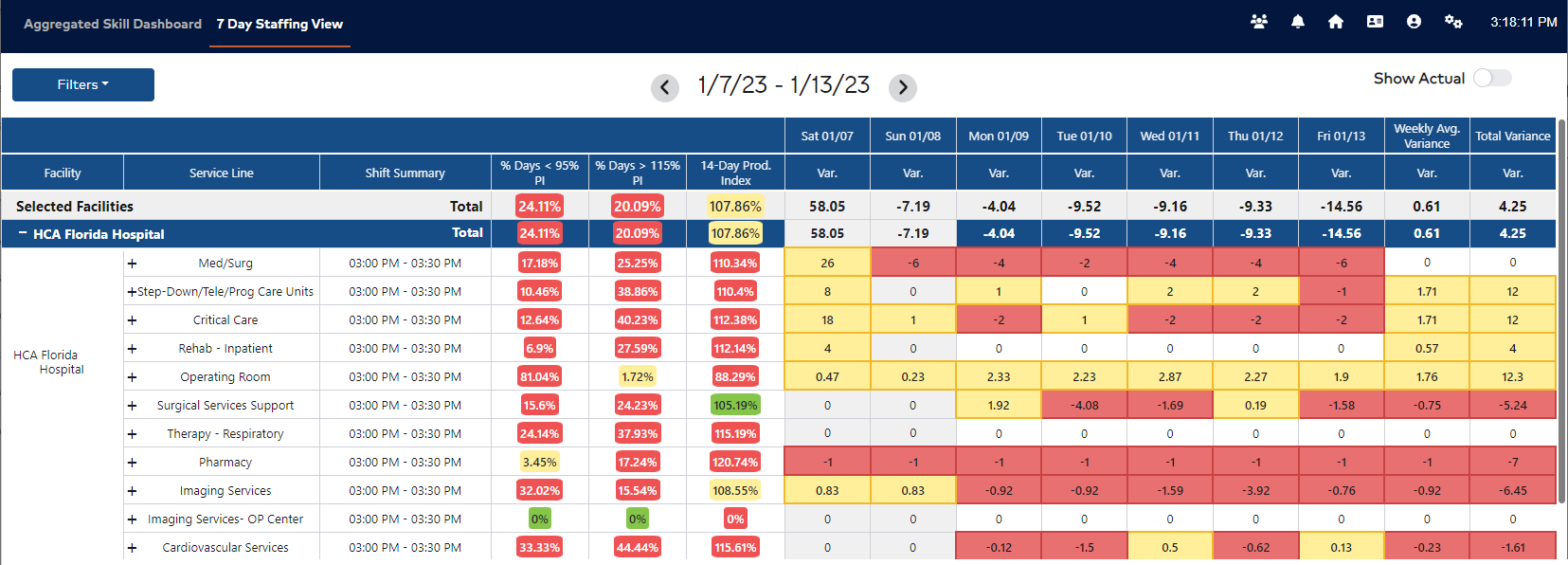Open the team members icon in header

[1259, 21]
